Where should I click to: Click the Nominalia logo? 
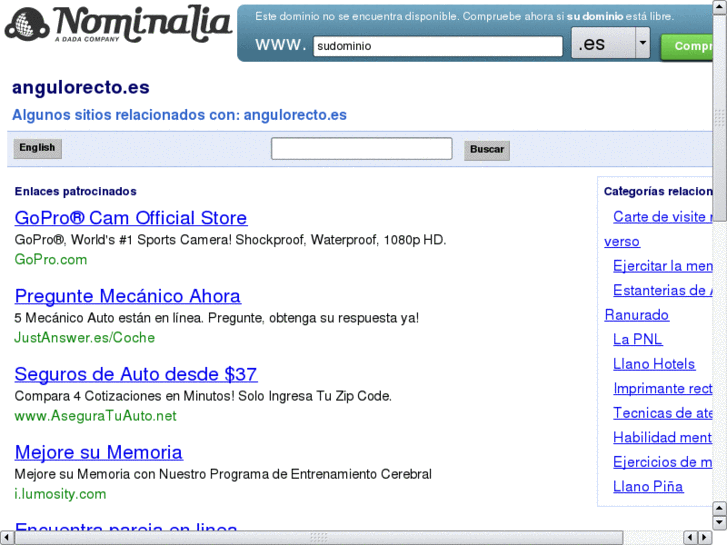(x=118, y=24)
